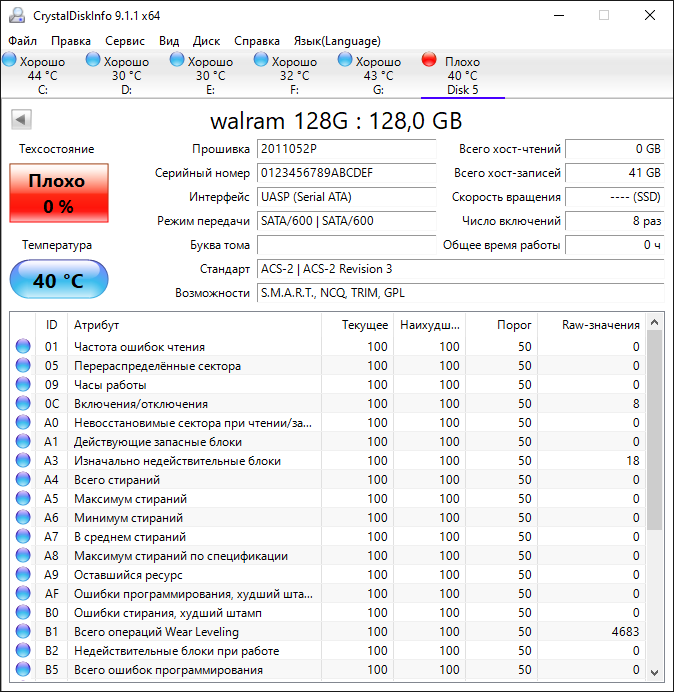Click the red Плохо 0 % health button
674x692 pixels.
[x=59, y=193]
